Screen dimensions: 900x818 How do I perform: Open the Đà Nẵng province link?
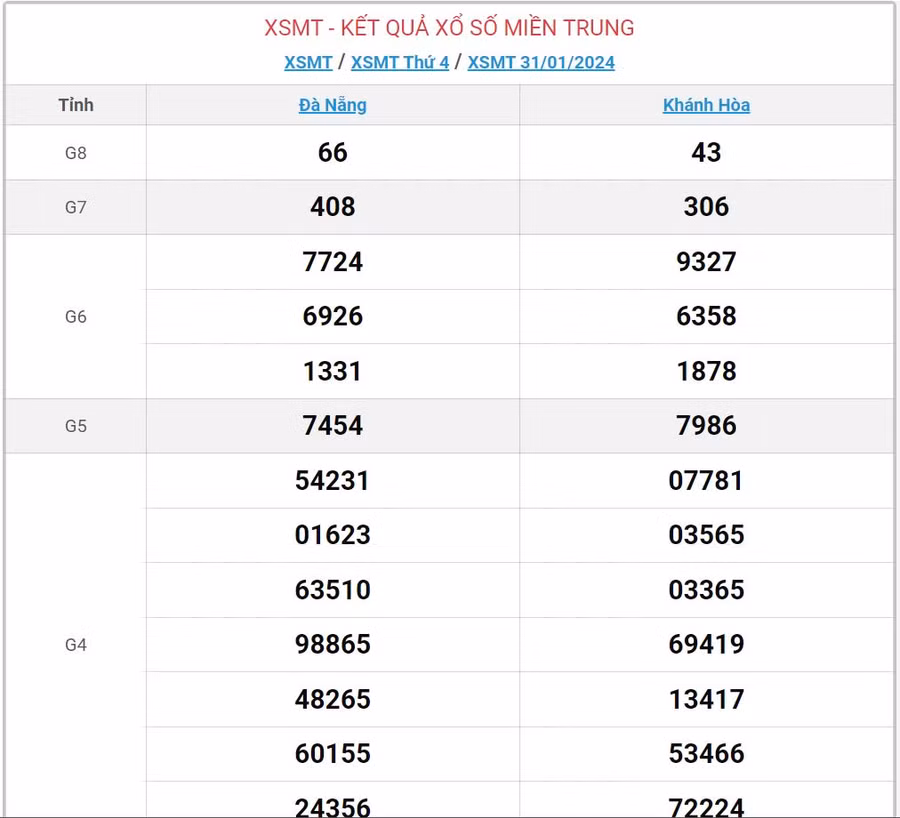point(333,105)
